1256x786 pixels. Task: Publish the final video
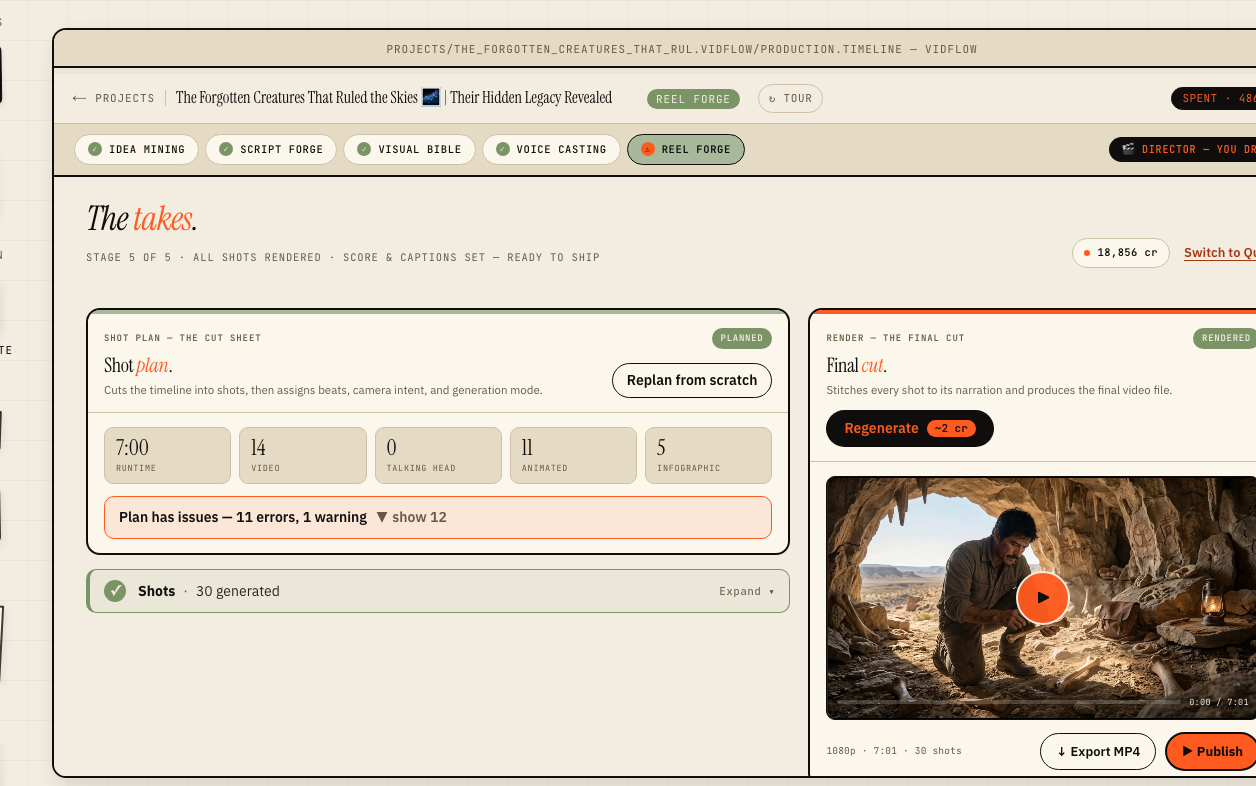tap(1211, 751)
